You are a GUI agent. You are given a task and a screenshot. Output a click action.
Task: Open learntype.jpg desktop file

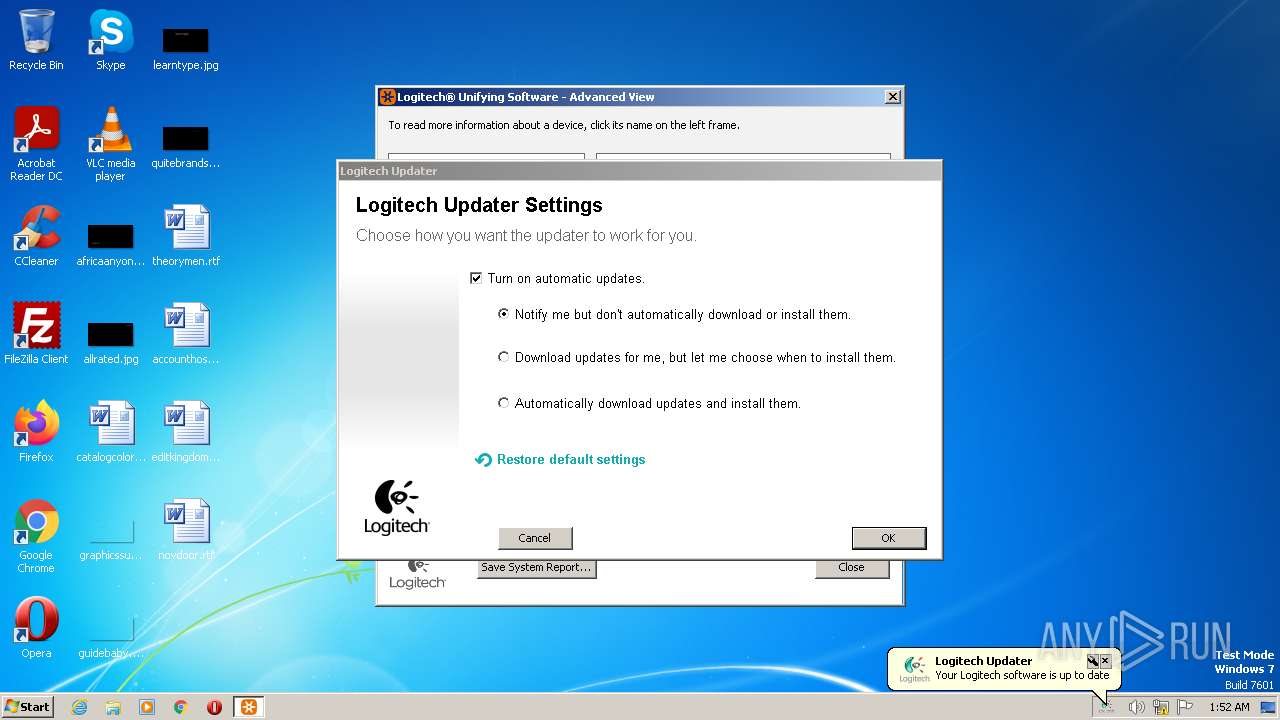pyautogui.click(x=186, y=47)
